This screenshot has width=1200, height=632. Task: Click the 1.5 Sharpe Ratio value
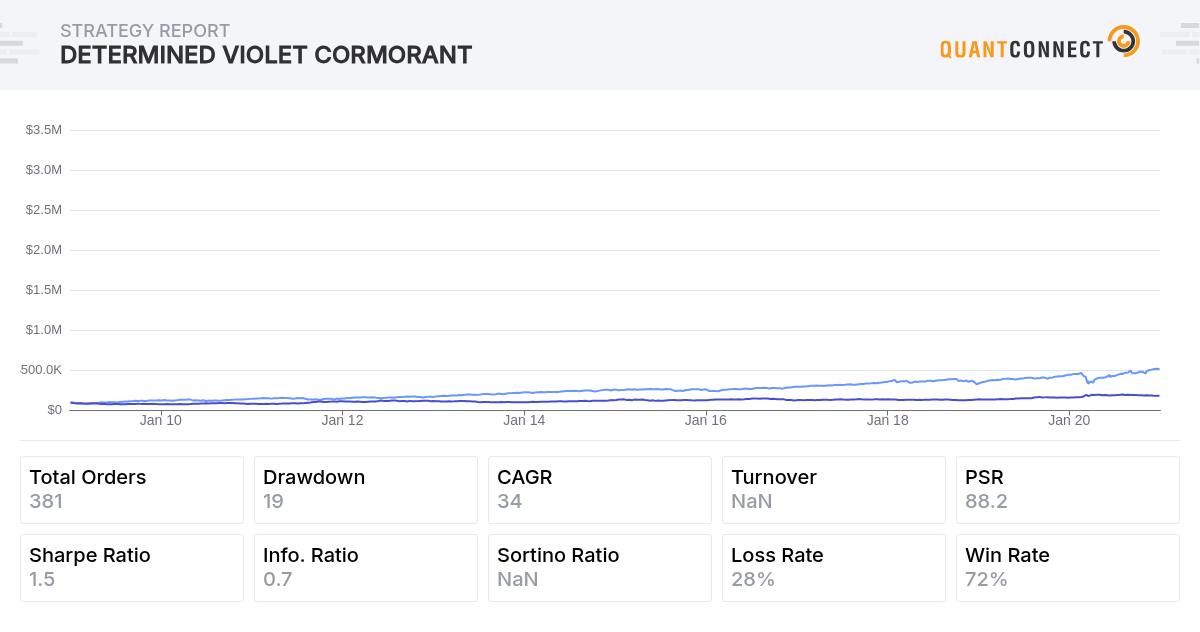(x=42, y=579)
